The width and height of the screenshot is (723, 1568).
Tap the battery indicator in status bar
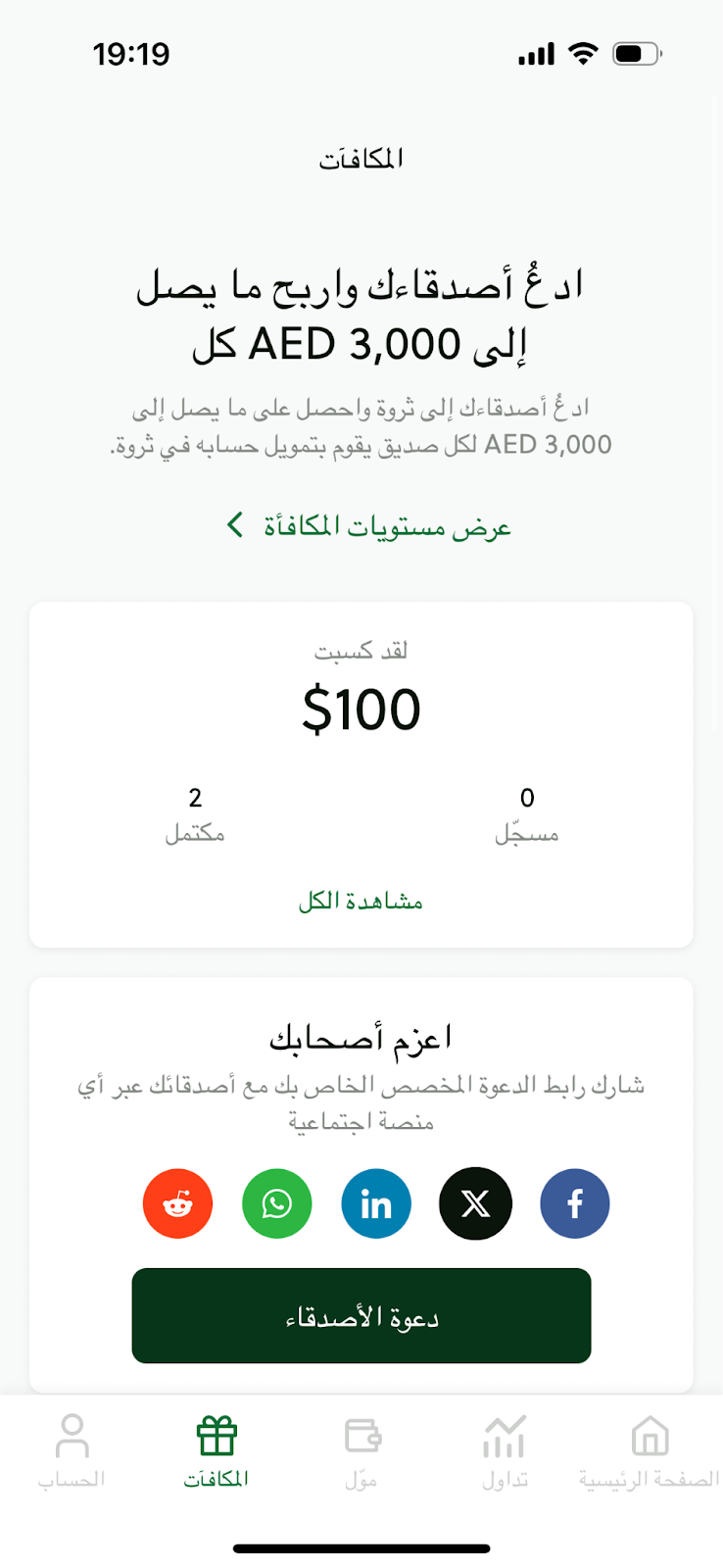(x=637, y=54)
